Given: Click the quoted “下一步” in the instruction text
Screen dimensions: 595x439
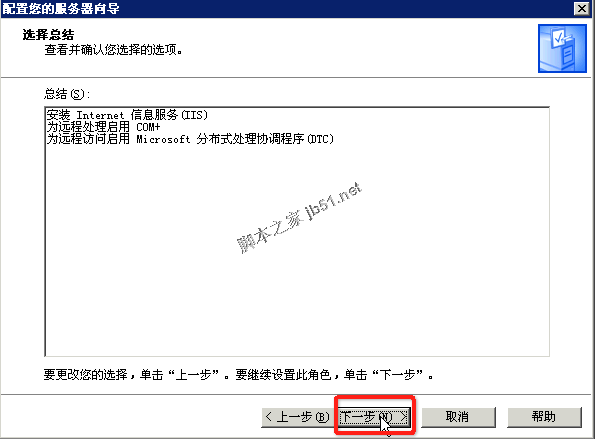Looking at the screenshot, I should pos(398,375).
